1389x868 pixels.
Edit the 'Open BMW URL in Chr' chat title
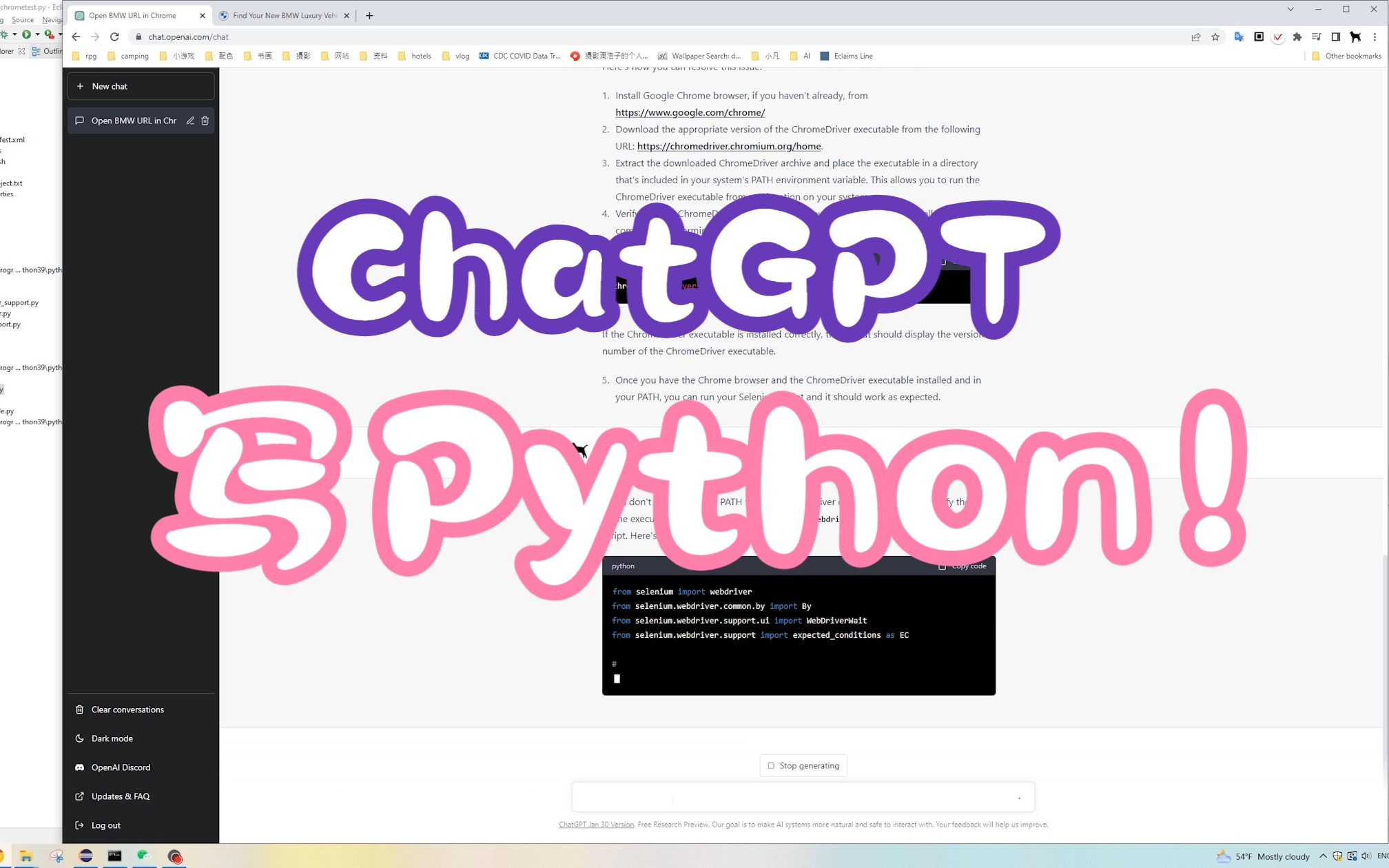coord(190,121)
